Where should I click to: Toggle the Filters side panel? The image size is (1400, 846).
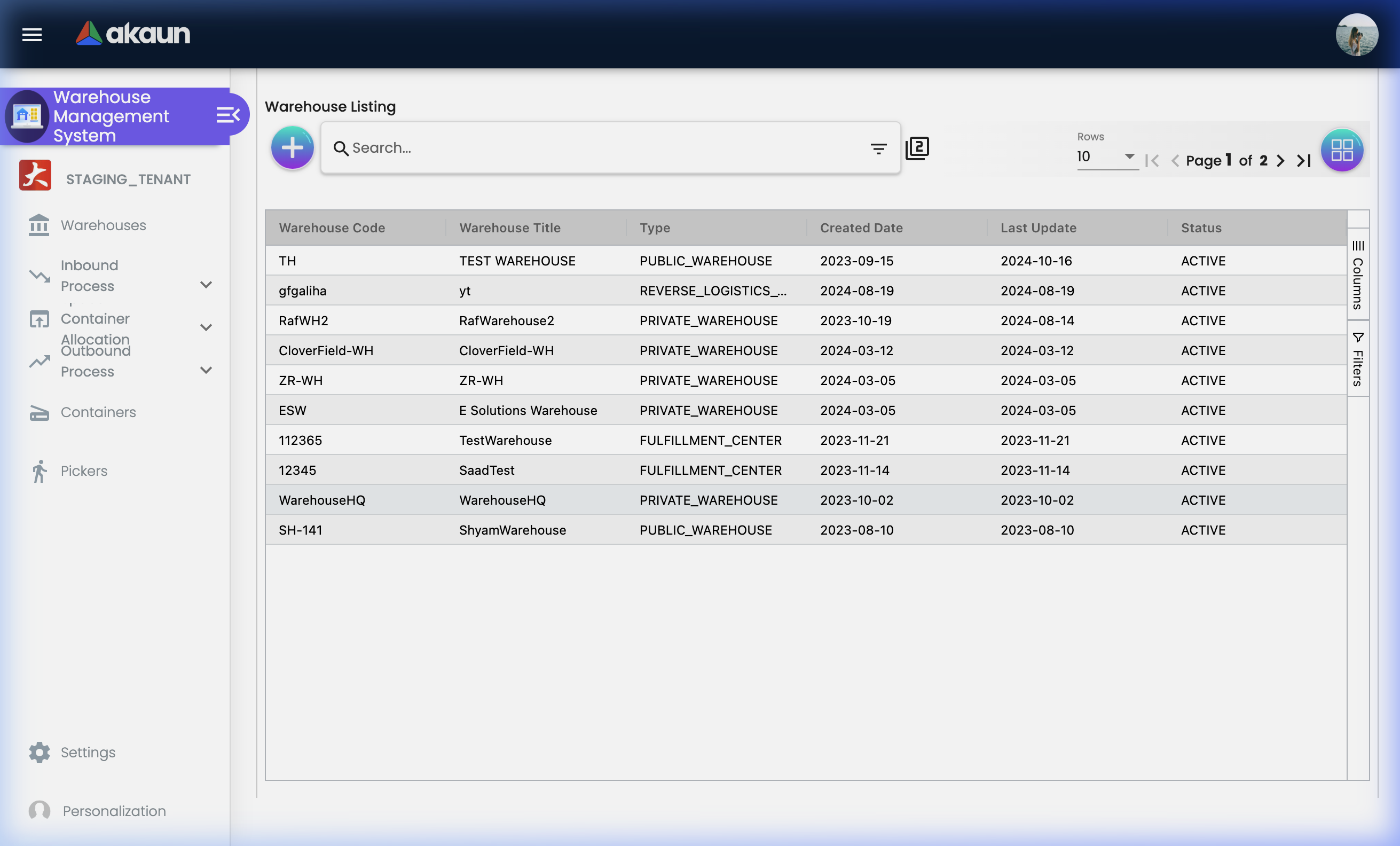[x=1357, y=359]
